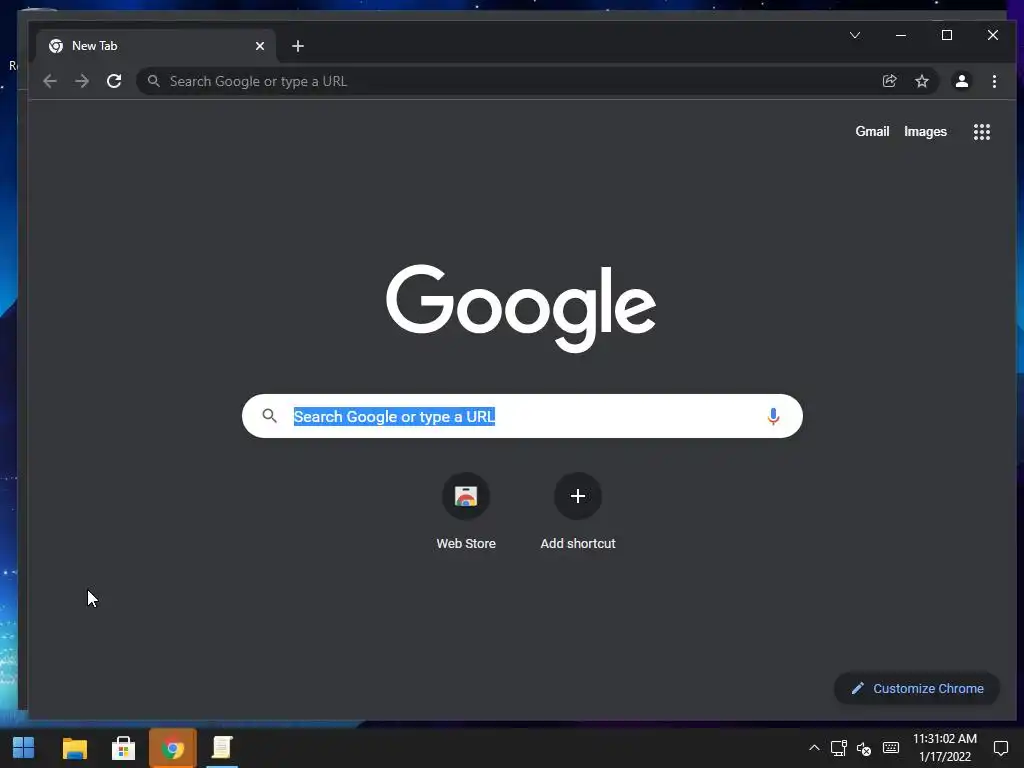Open the Images link

925,131
